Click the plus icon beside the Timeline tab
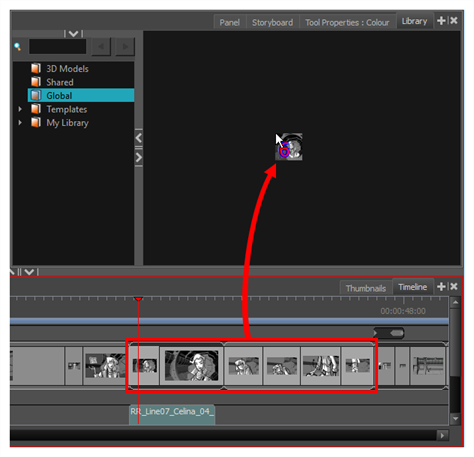Viewport: 474px width, 457px height. (441, 287)
